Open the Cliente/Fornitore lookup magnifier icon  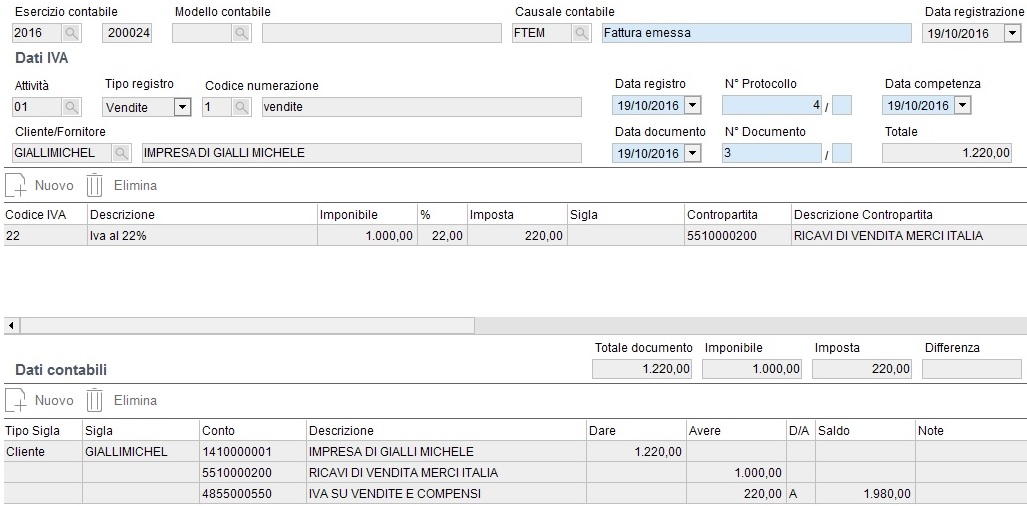point(121,153)
